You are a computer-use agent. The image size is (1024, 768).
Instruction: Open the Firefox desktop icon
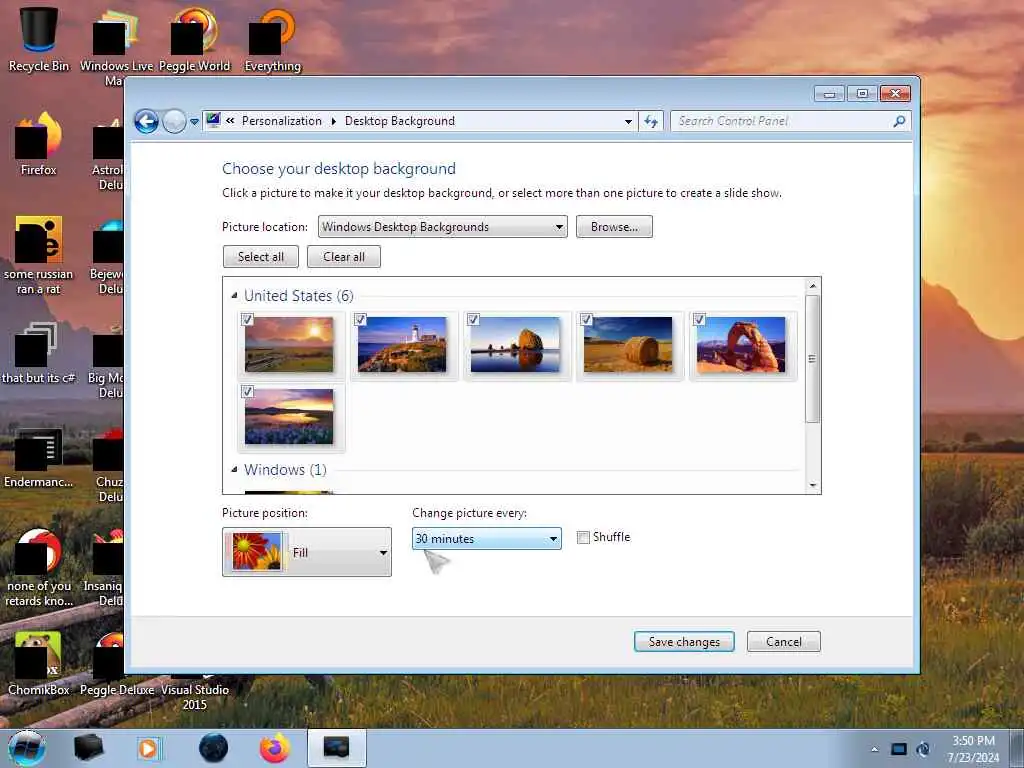[x=39, y=144]
